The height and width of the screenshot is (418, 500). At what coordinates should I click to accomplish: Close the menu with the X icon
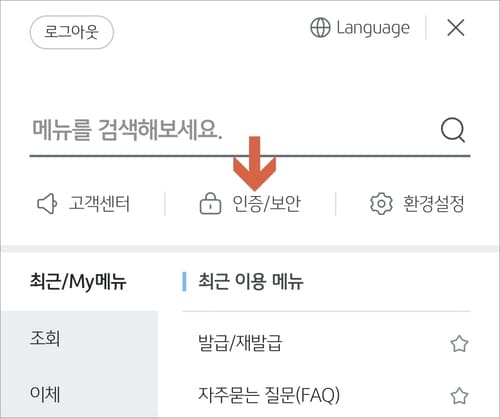click(456, 28)
